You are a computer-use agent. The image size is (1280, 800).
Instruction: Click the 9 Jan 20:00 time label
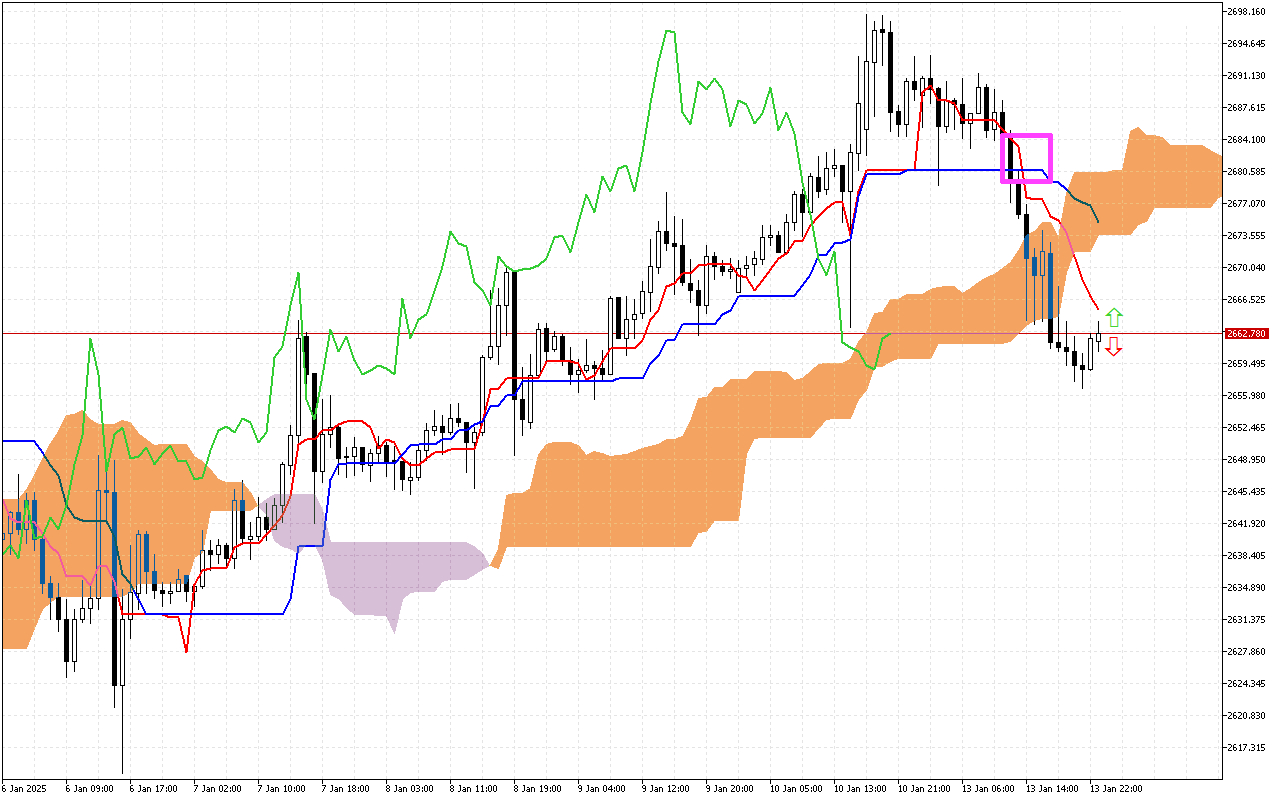click(728, 789)
